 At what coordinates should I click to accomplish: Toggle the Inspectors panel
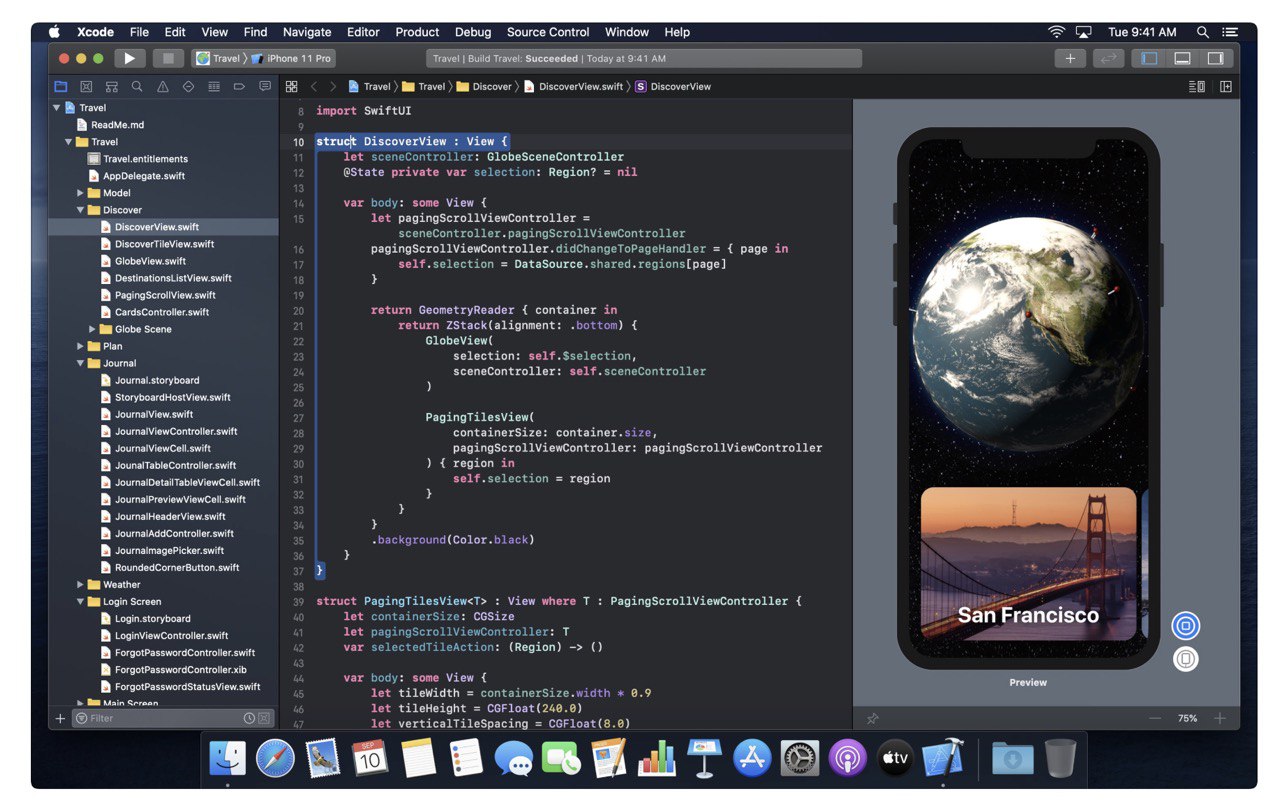coord(1215,59)
